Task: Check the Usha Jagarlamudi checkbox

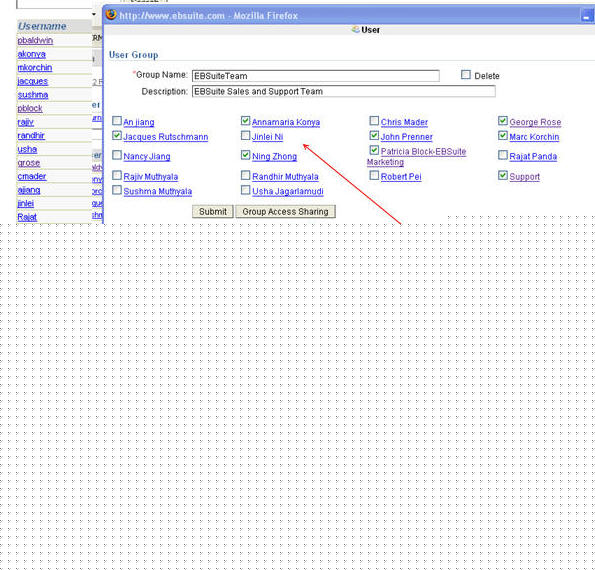Action: [246, 190]
